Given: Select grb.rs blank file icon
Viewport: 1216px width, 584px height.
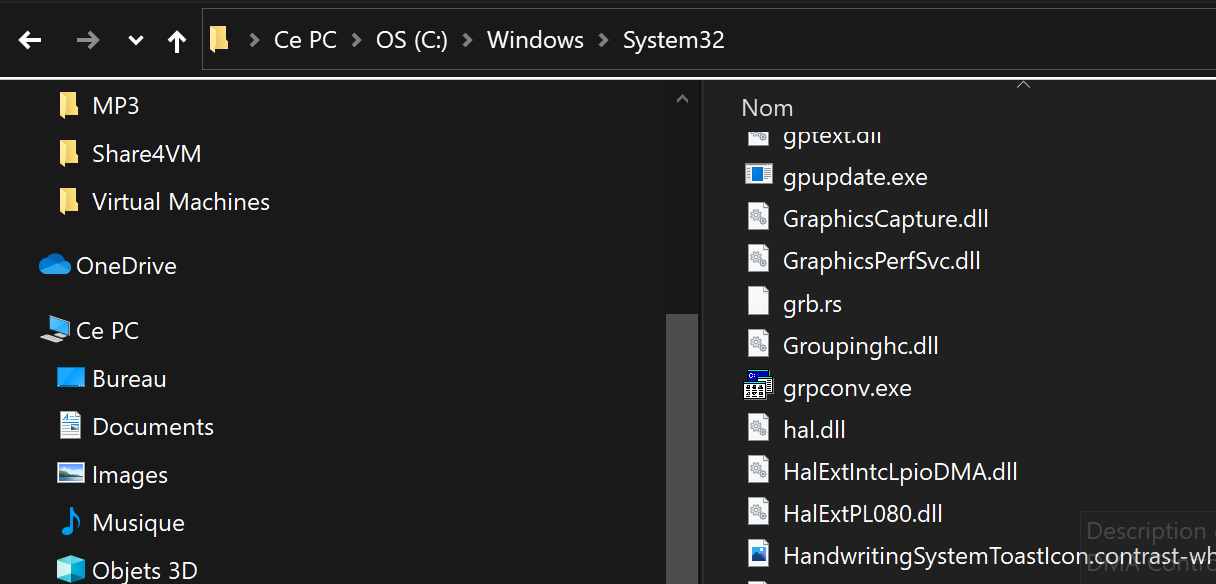Looking at the screenshot, I should [759, 301].
